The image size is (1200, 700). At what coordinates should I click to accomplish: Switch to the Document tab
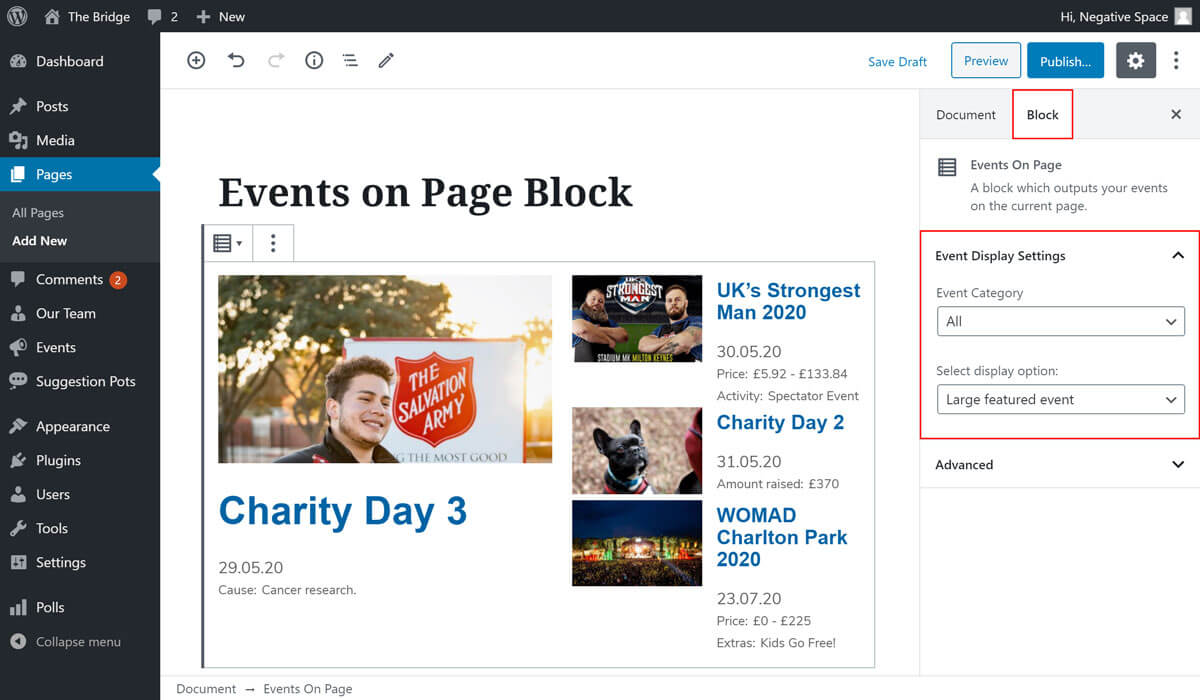(965, 115)
